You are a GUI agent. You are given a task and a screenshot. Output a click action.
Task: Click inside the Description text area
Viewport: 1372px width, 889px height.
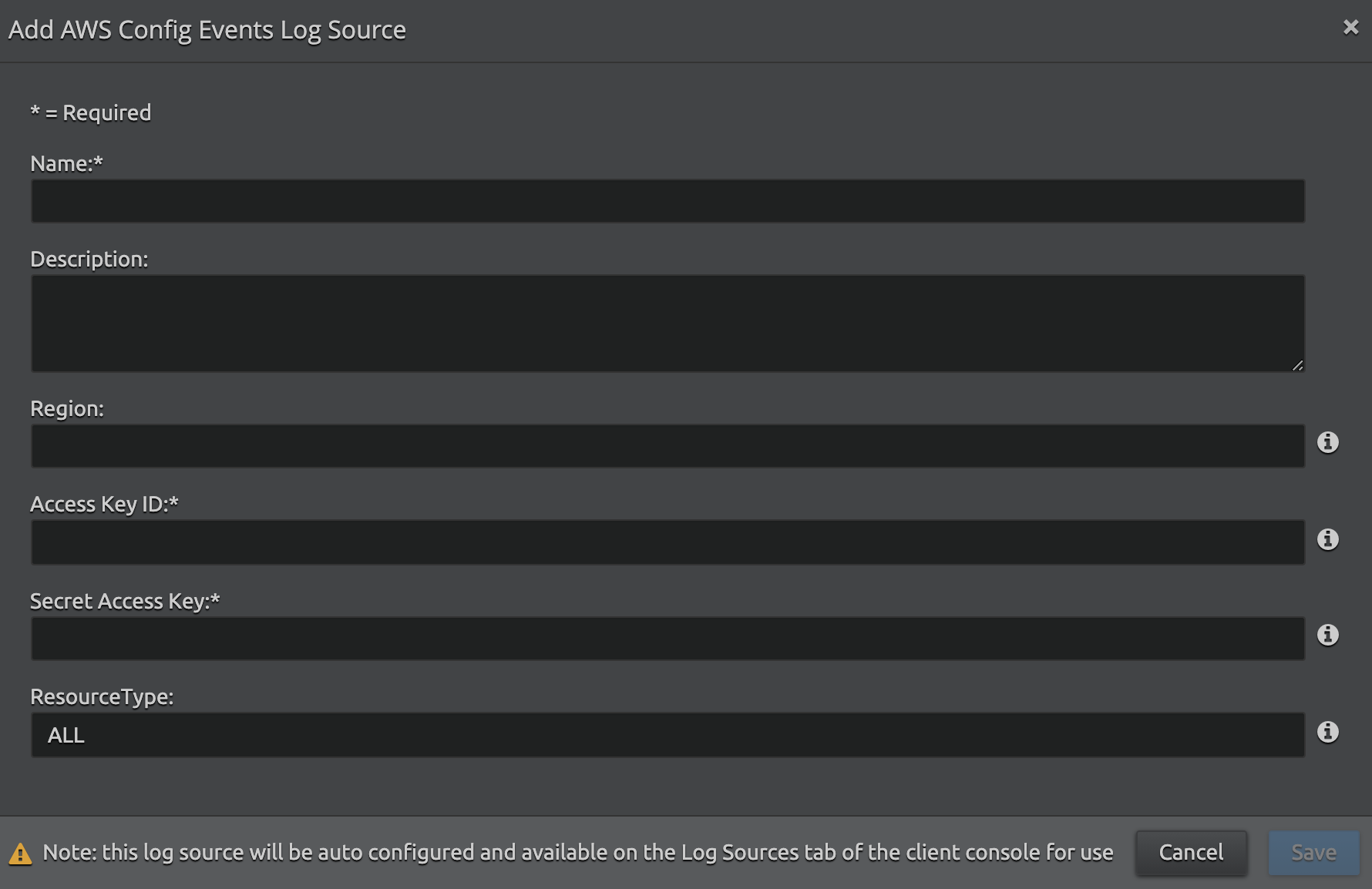point(668,324)
